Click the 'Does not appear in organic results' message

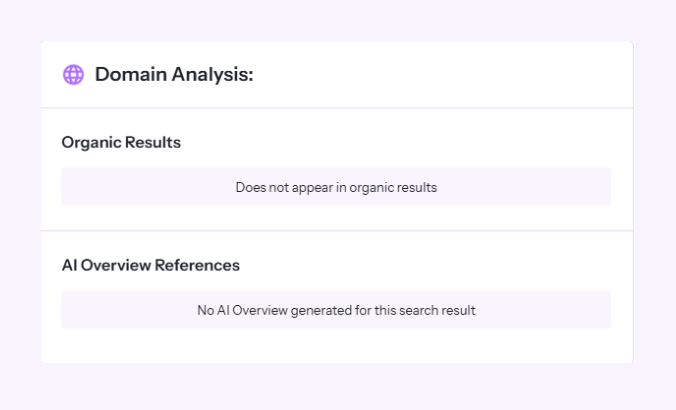click(336, 187)
